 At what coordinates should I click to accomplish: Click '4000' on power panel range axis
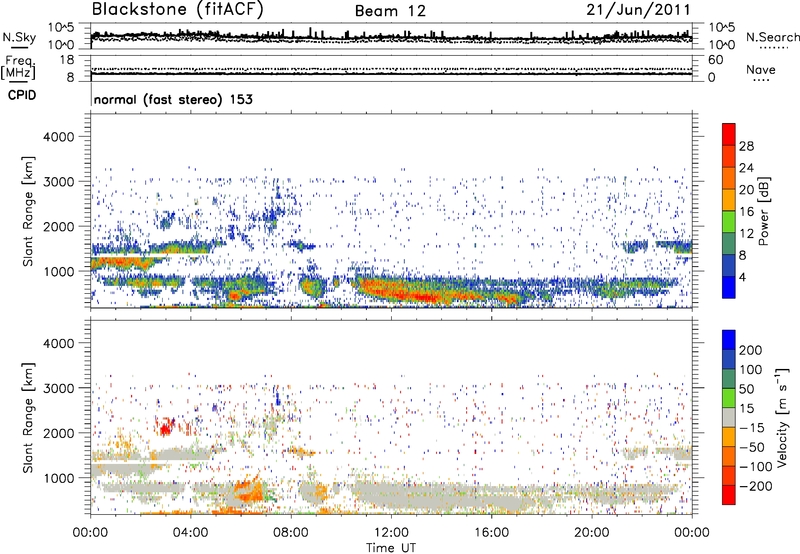pos(58,137)
